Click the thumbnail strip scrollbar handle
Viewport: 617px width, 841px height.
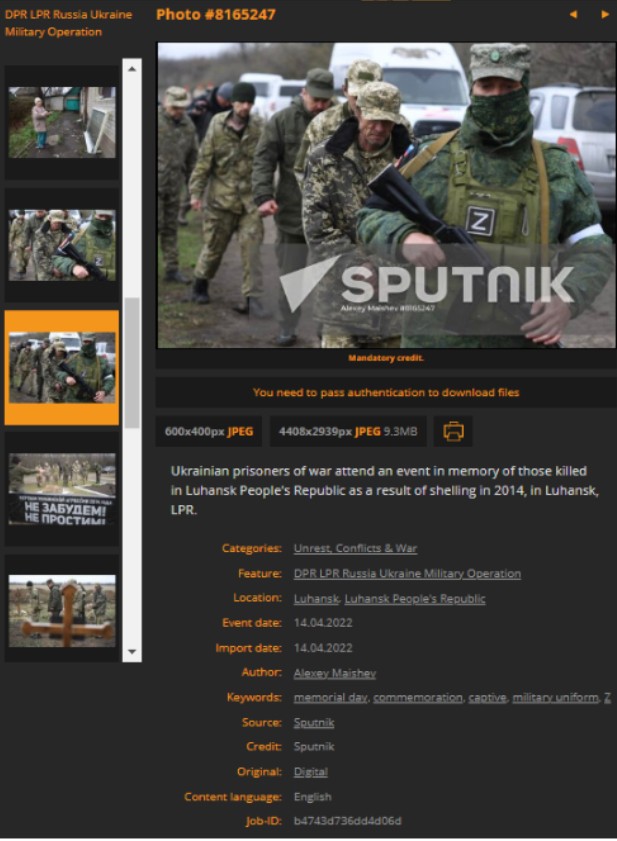[132, 363]
